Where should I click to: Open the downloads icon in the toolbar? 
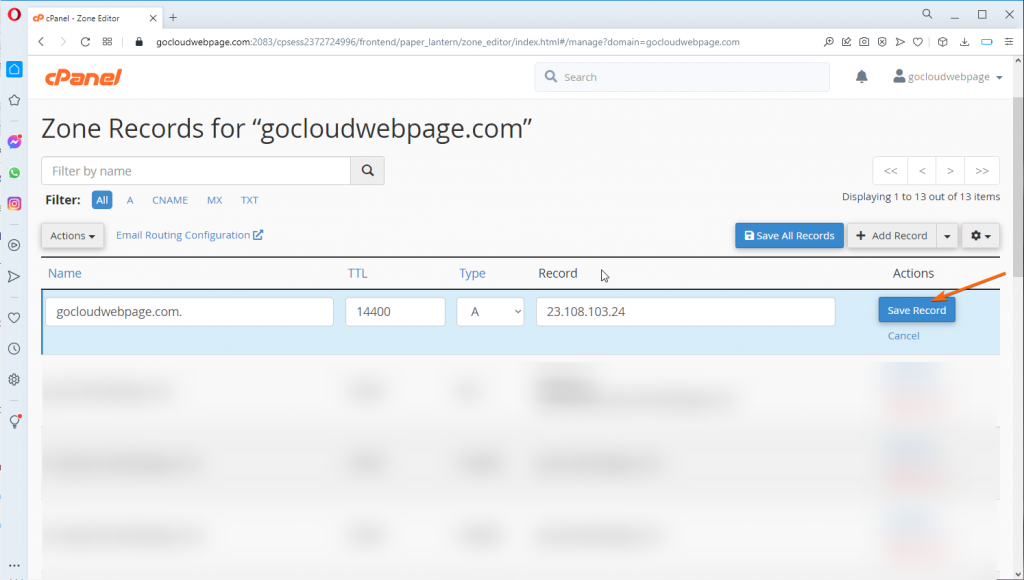965,42
